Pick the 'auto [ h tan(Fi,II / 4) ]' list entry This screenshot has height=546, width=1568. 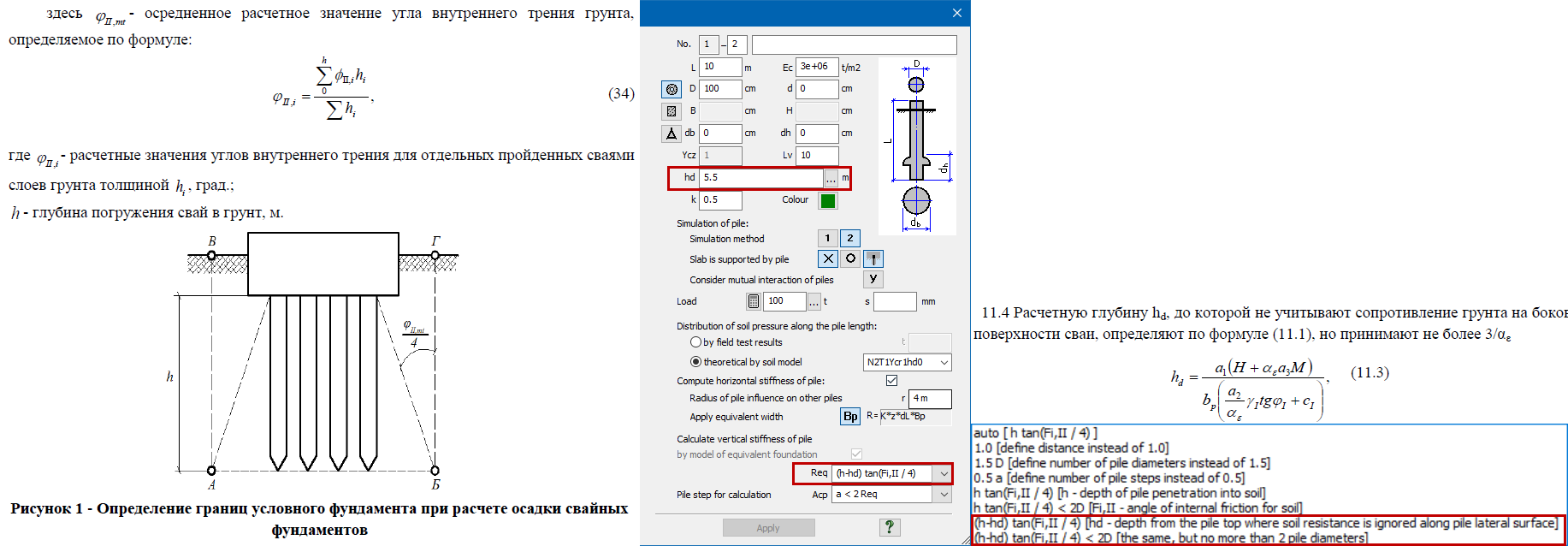point(1035,433)
